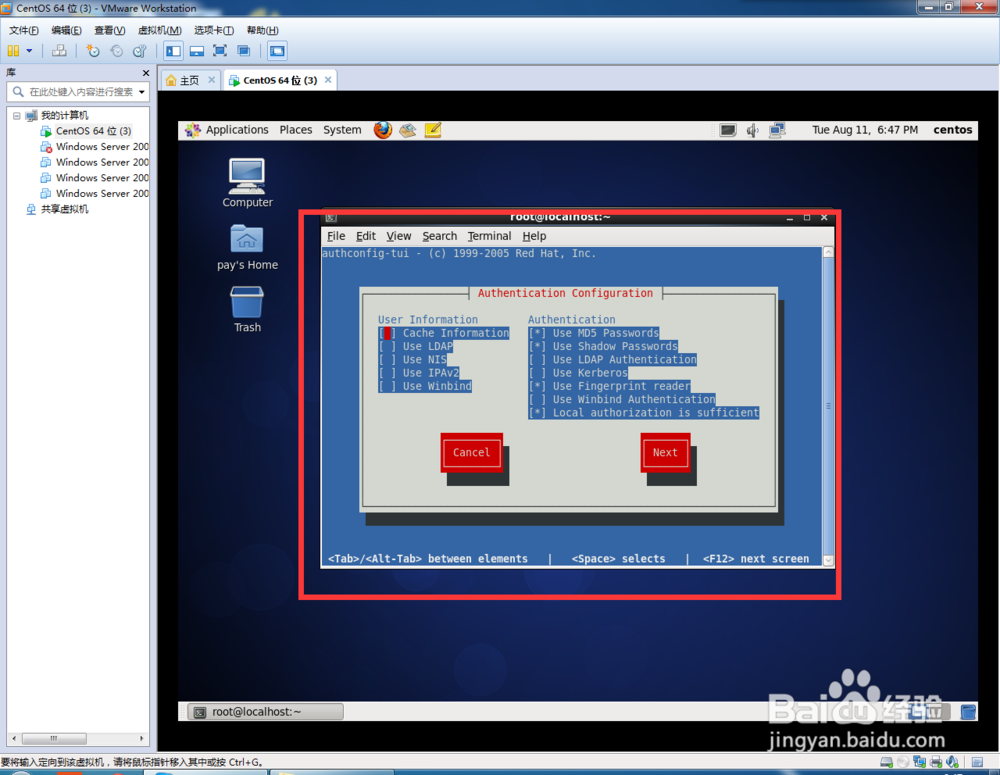Open the 虚拟机(M) menu
The width and height of the screenshot is (1000, 775).
[x=160, y=30]
